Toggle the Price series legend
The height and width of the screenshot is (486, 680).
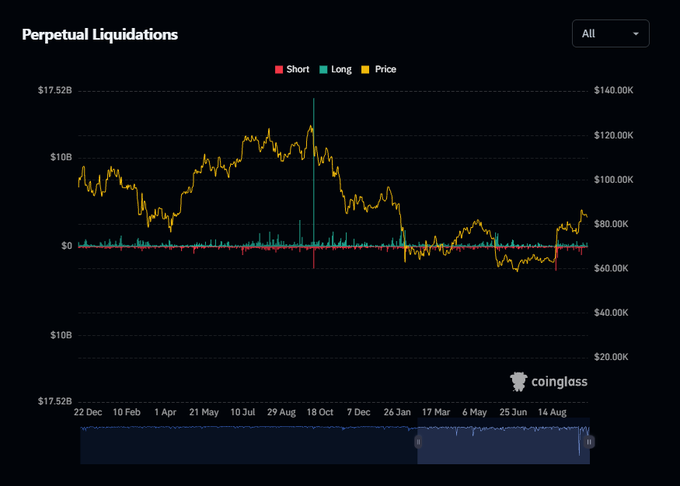click(x=379, y=69)
